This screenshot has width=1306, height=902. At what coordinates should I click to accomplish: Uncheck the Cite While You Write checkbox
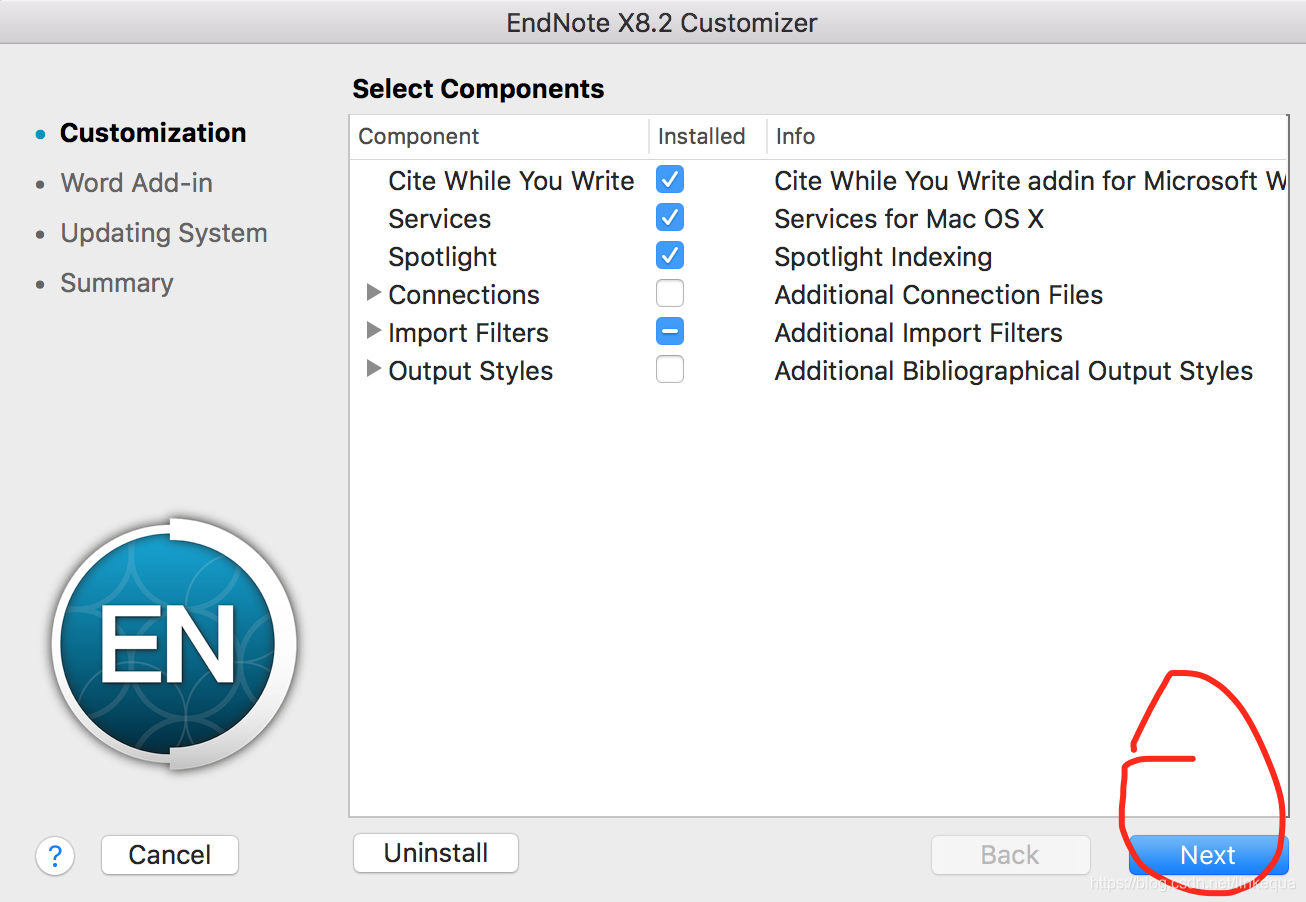[669, 179]
